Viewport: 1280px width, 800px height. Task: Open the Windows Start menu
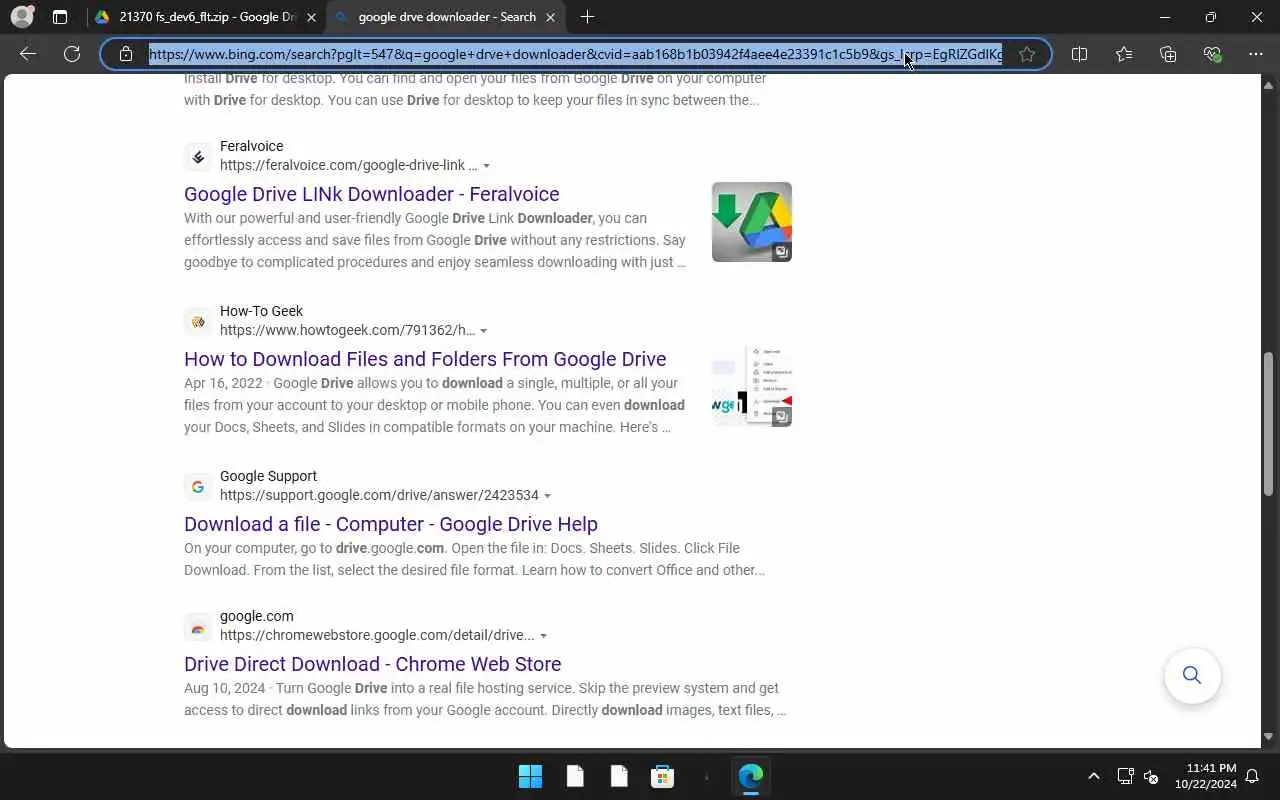[530, 776]
